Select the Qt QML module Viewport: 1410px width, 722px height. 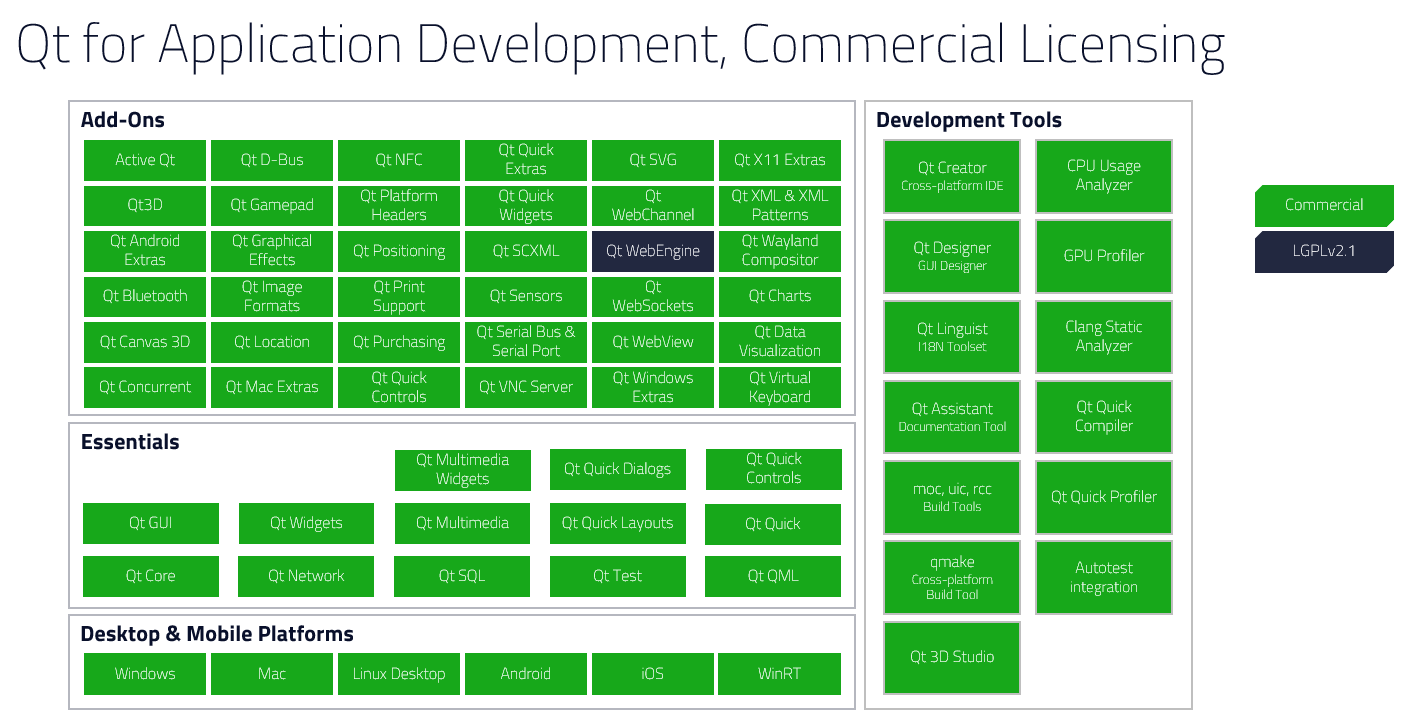pyautogui.click(x=772, y=576)
